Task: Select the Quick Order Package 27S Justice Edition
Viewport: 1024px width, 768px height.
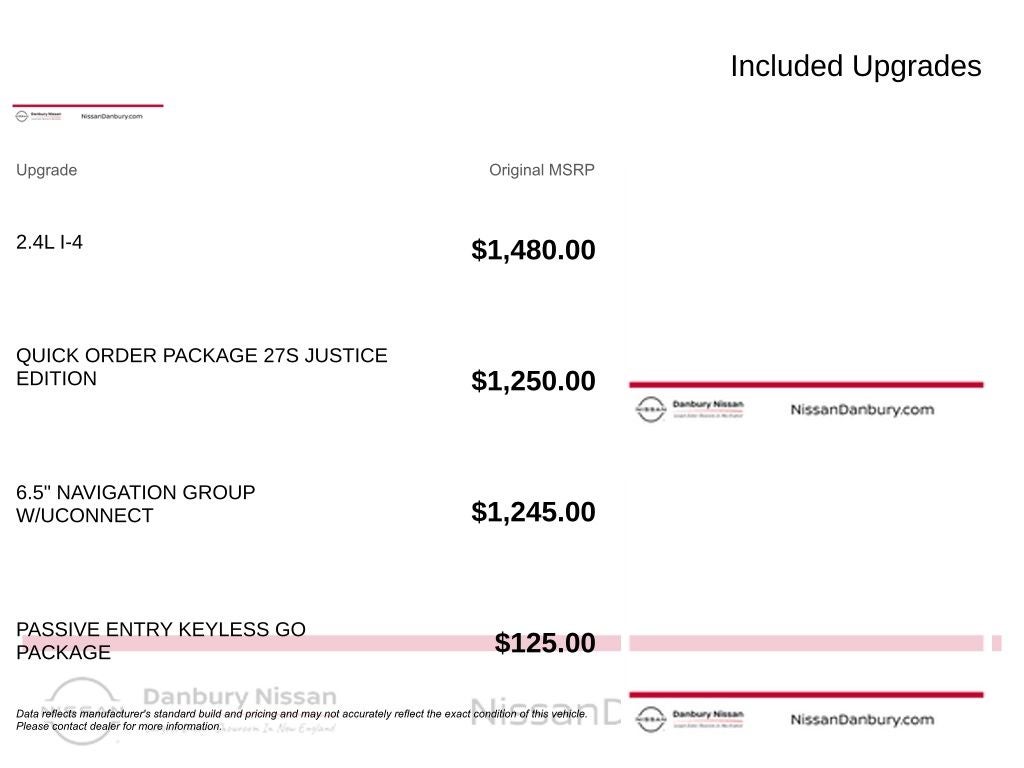Action: click(201, 367)
